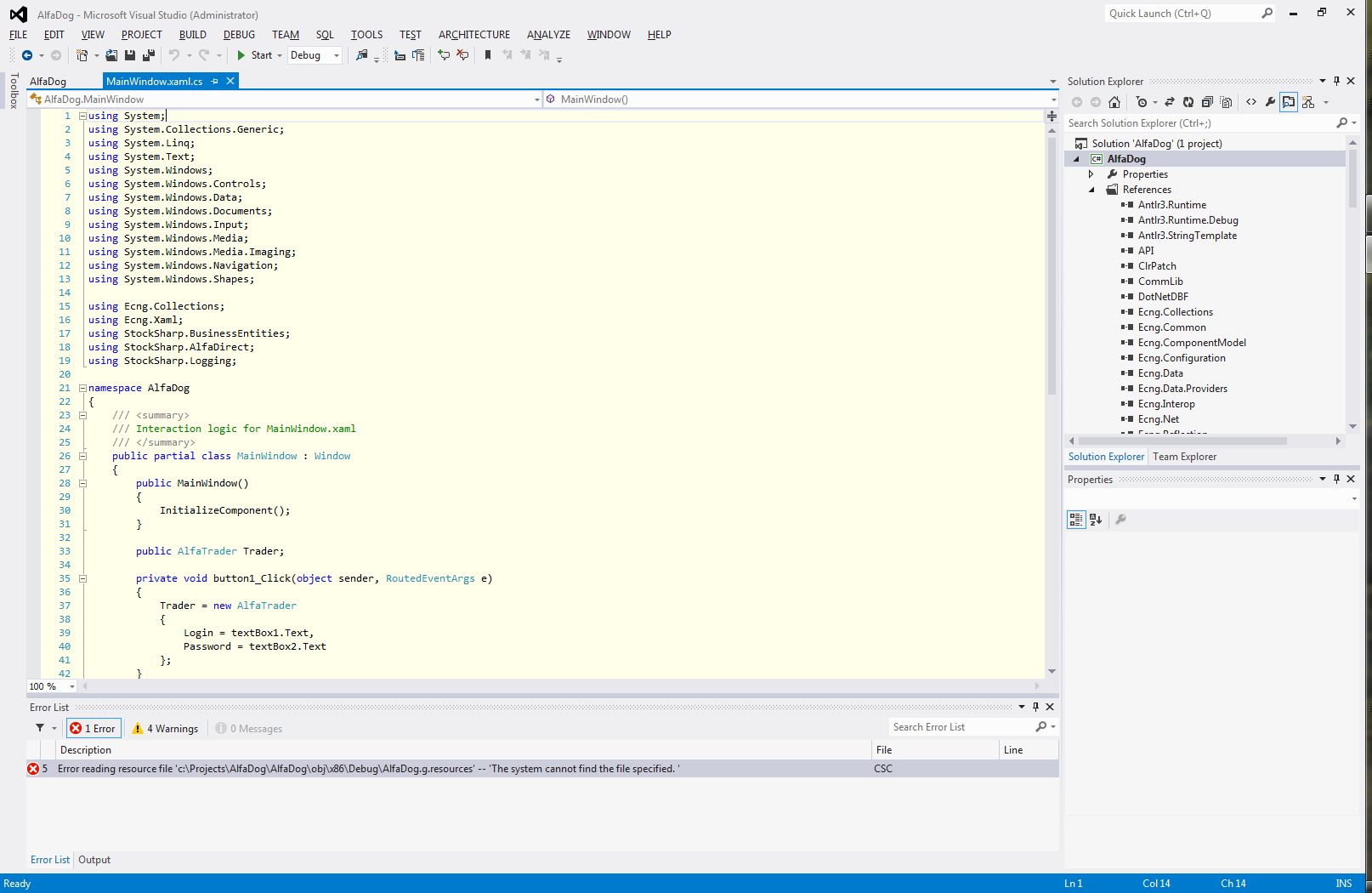1372x893 pixels.
Task: Collapse the References node in Solution Explorer
Action: [x=1091, y=190]
